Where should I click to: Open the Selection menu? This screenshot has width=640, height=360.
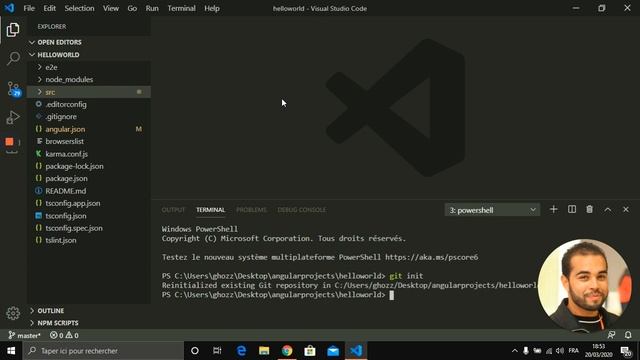coord(79,8)
